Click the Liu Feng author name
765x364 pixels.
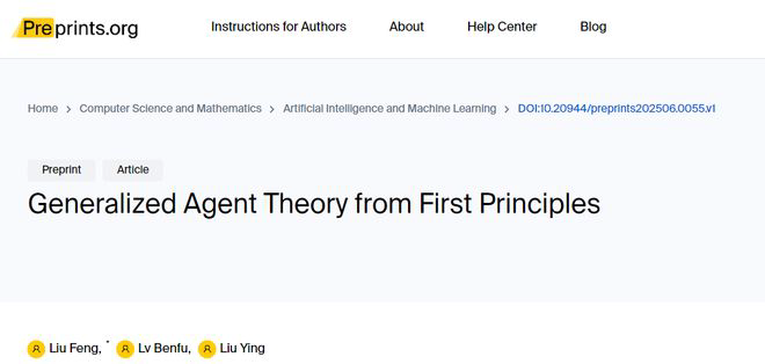(x=75, y=348)
